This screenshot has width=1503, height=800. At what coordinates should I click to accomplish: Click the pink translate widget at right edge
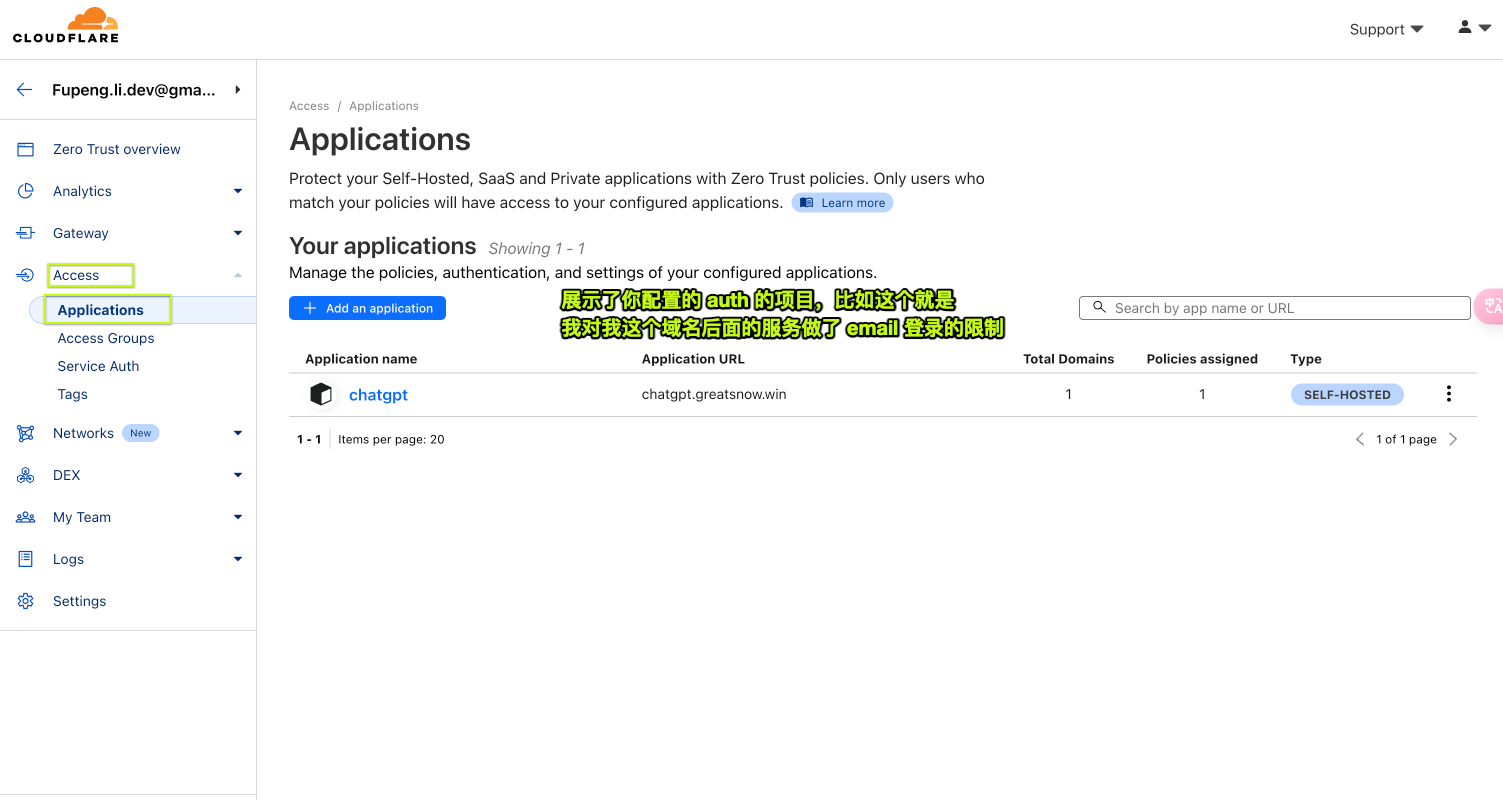click(1489, 306)
